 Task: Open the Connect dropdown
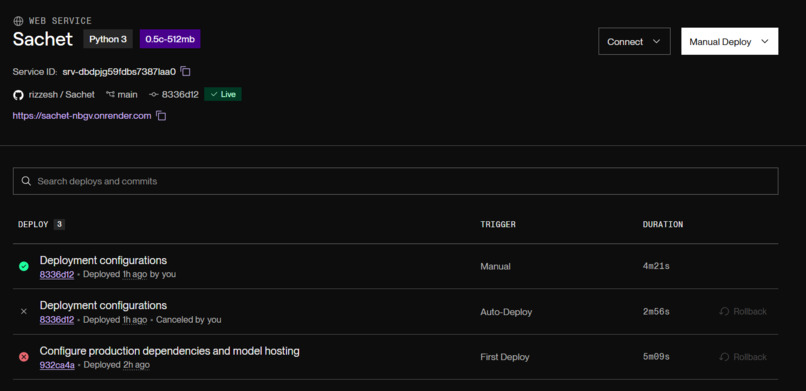click(634, 41)
